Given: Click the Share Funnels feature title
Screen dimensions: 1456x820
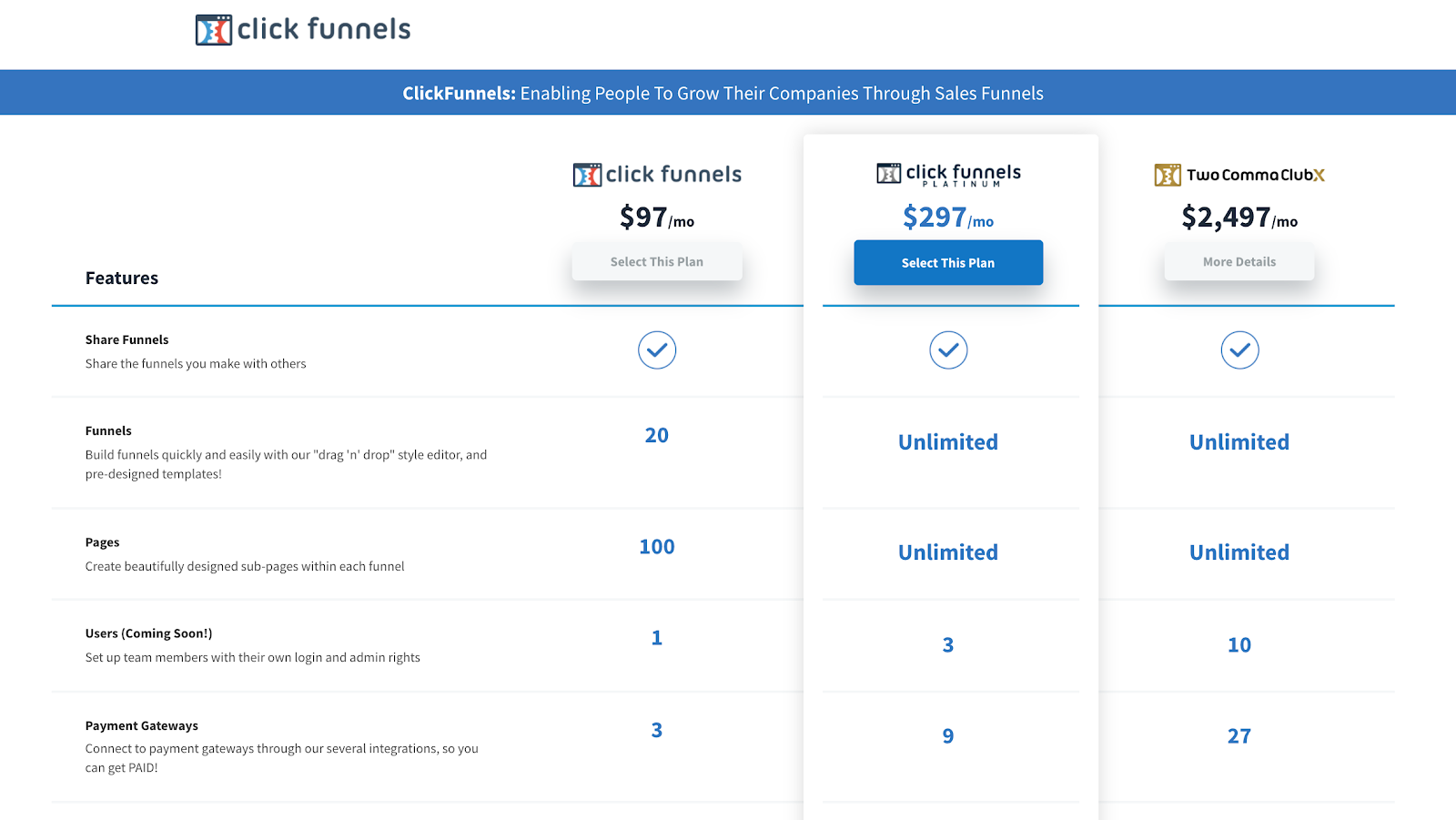Looking at the screenshot, I should pos(127,339).
